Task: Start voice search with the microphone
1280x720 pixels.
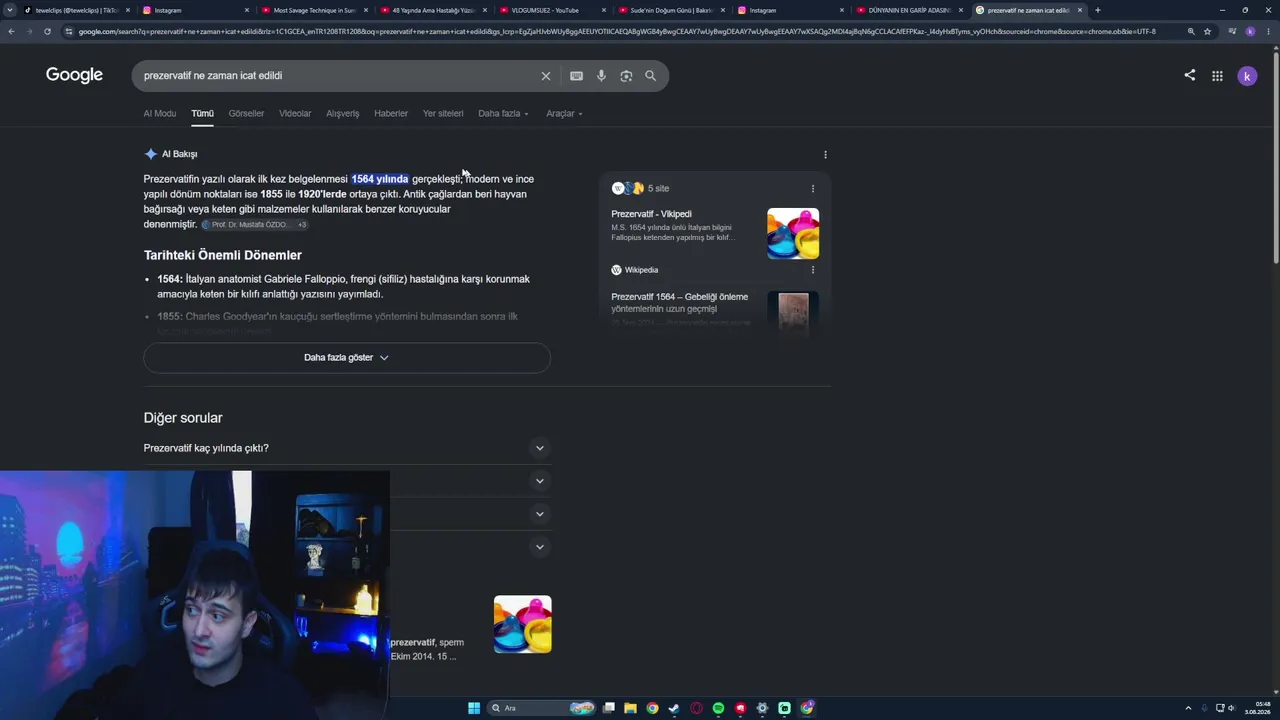Action: (x=601, y=76)
